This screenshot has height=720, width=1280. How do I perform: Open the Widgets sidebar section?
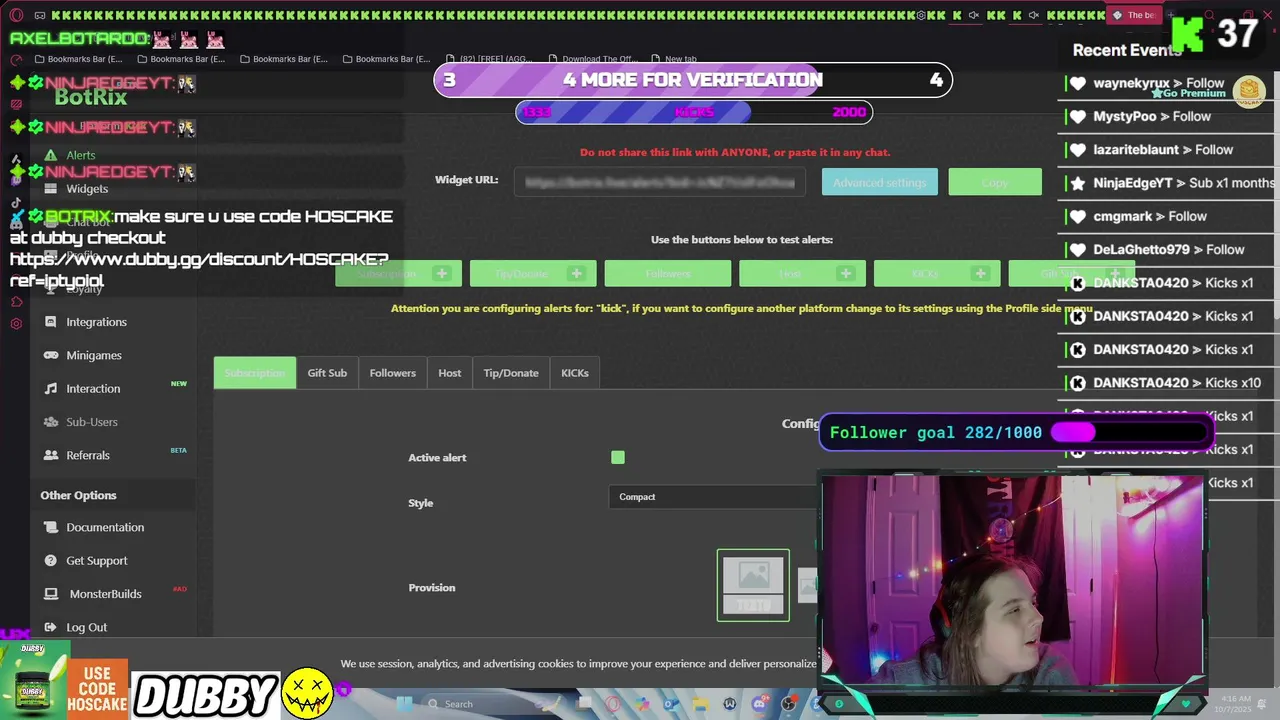[x=86, y=188]
